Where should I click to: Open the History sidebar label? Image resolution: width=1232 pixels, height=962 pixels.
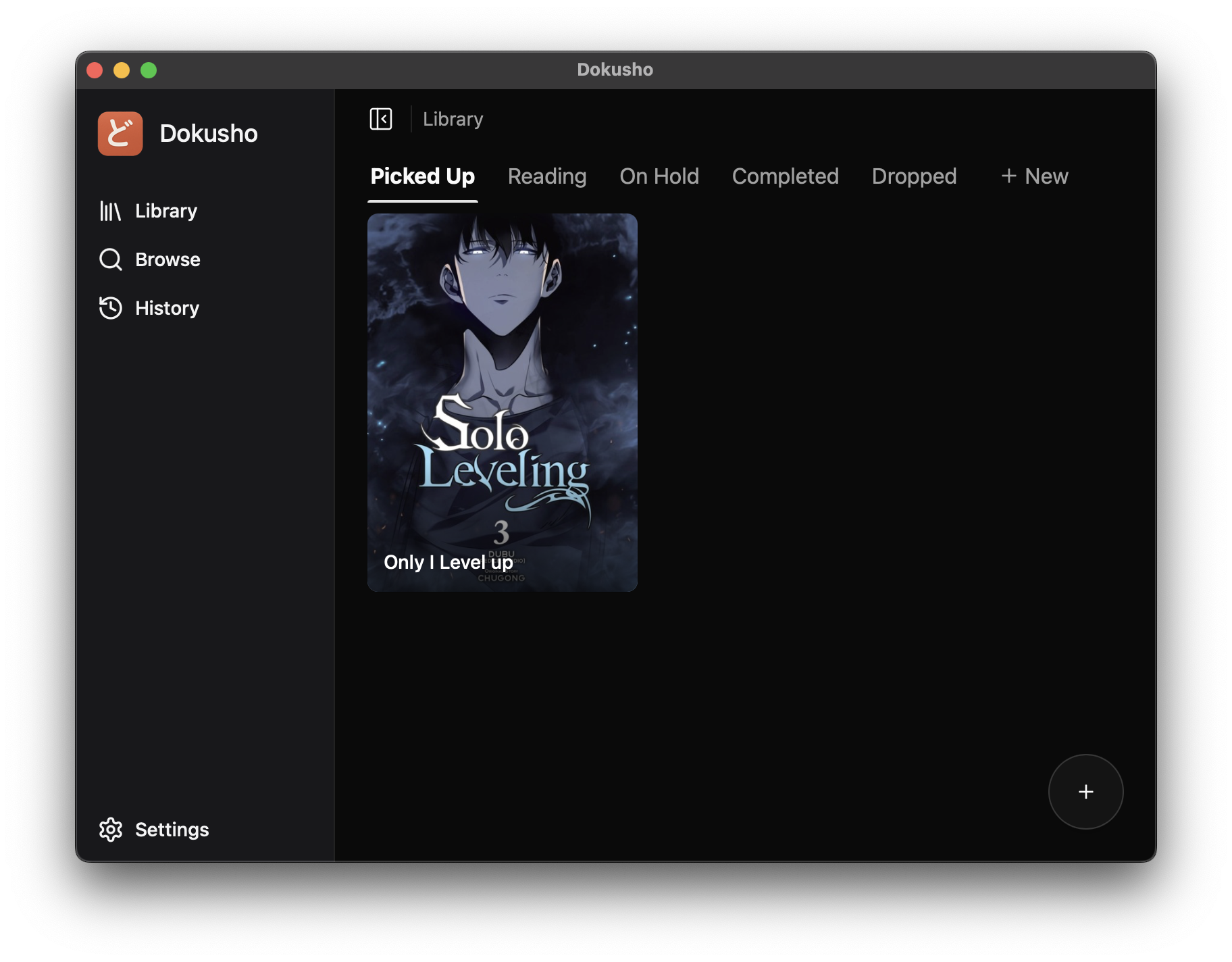click(167, 308)
